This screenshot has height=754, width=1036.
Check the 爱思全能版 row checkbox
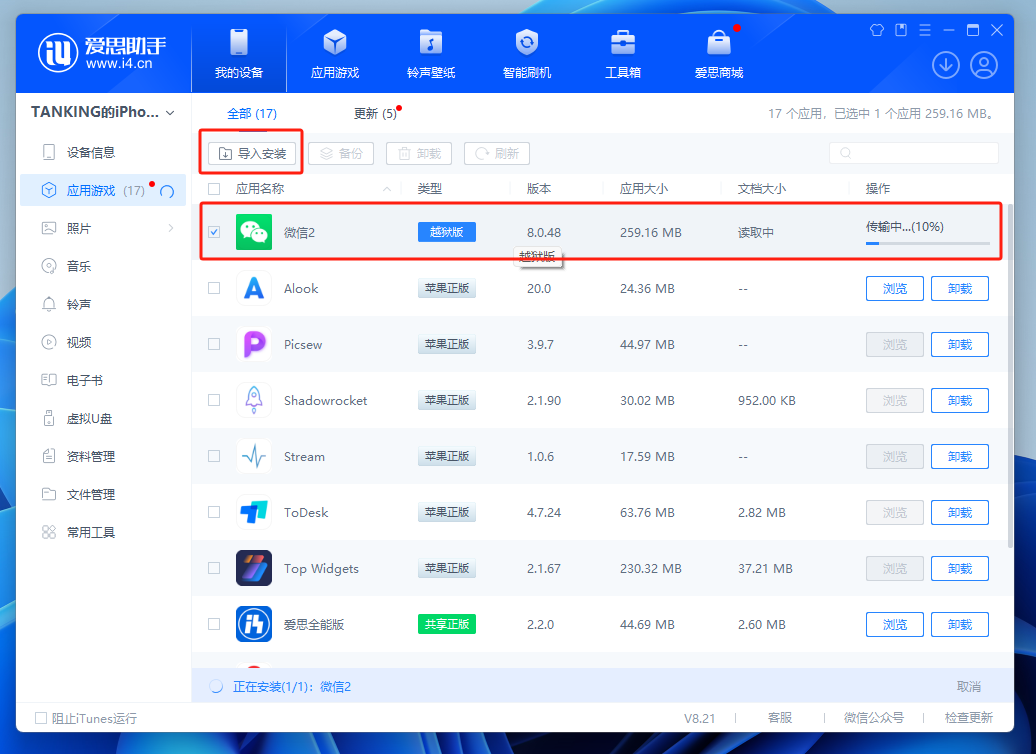tap(214, 624)
